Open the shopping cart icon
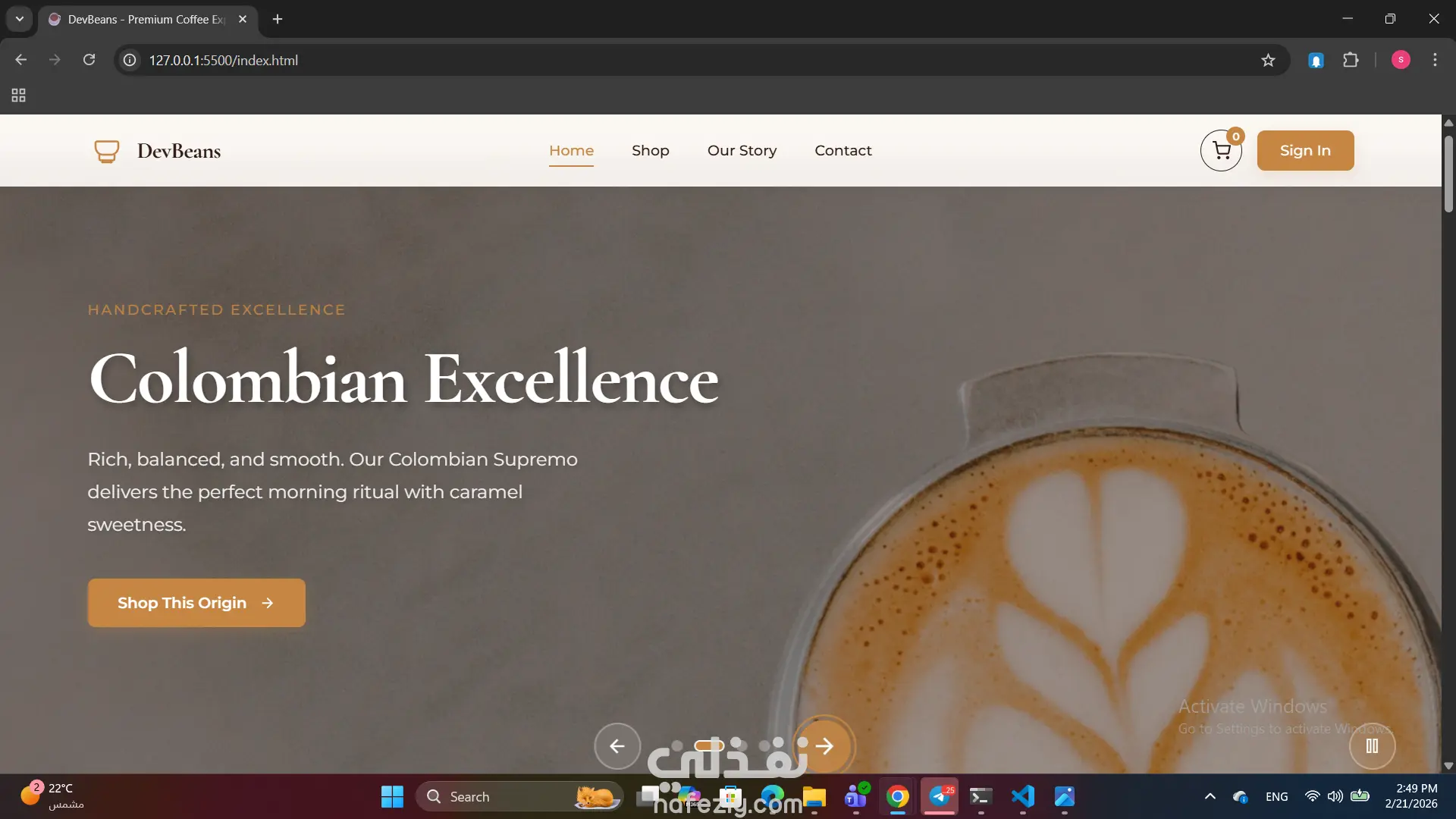This screenshot has width=1456, height=819. pyautogui.click(x=1221, y=151)
